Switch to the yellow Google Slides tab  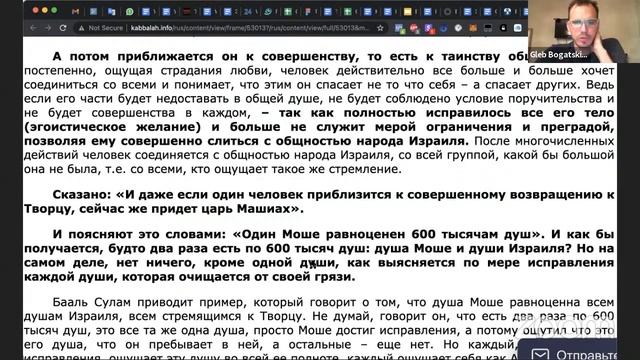click(407, 11)
